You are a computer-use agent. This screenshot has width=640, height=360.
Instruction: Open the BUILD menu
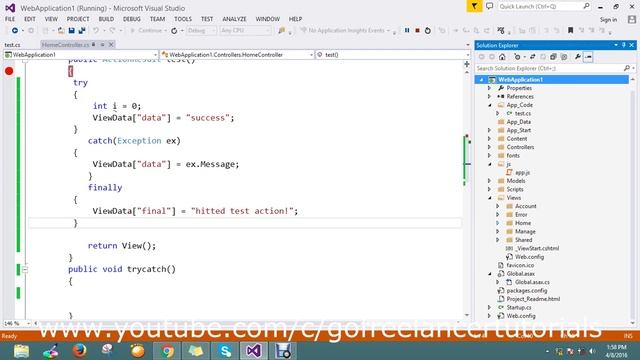click(106, 19)
